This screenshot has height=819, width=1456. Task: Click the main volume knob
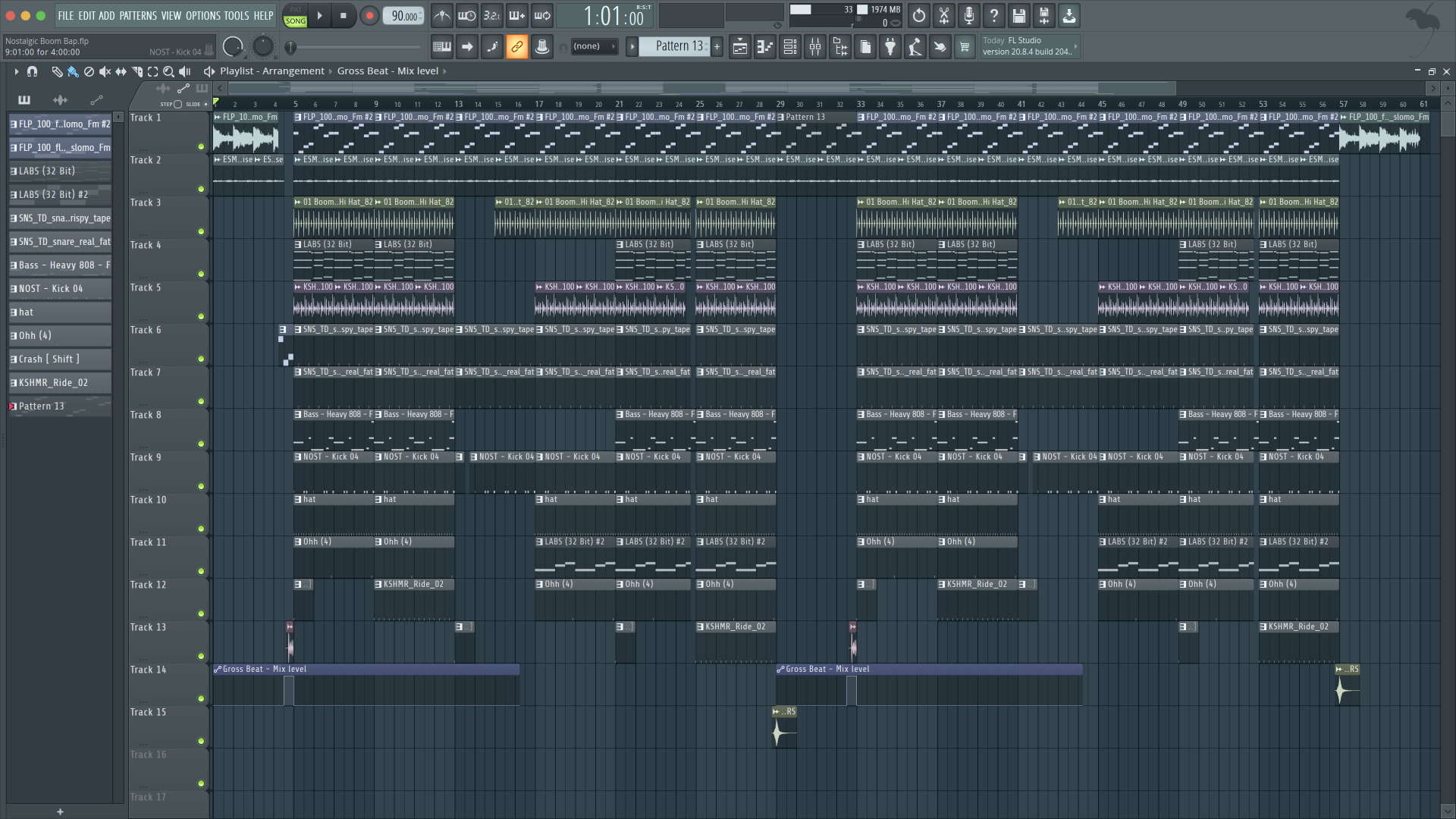coord(233,47)
